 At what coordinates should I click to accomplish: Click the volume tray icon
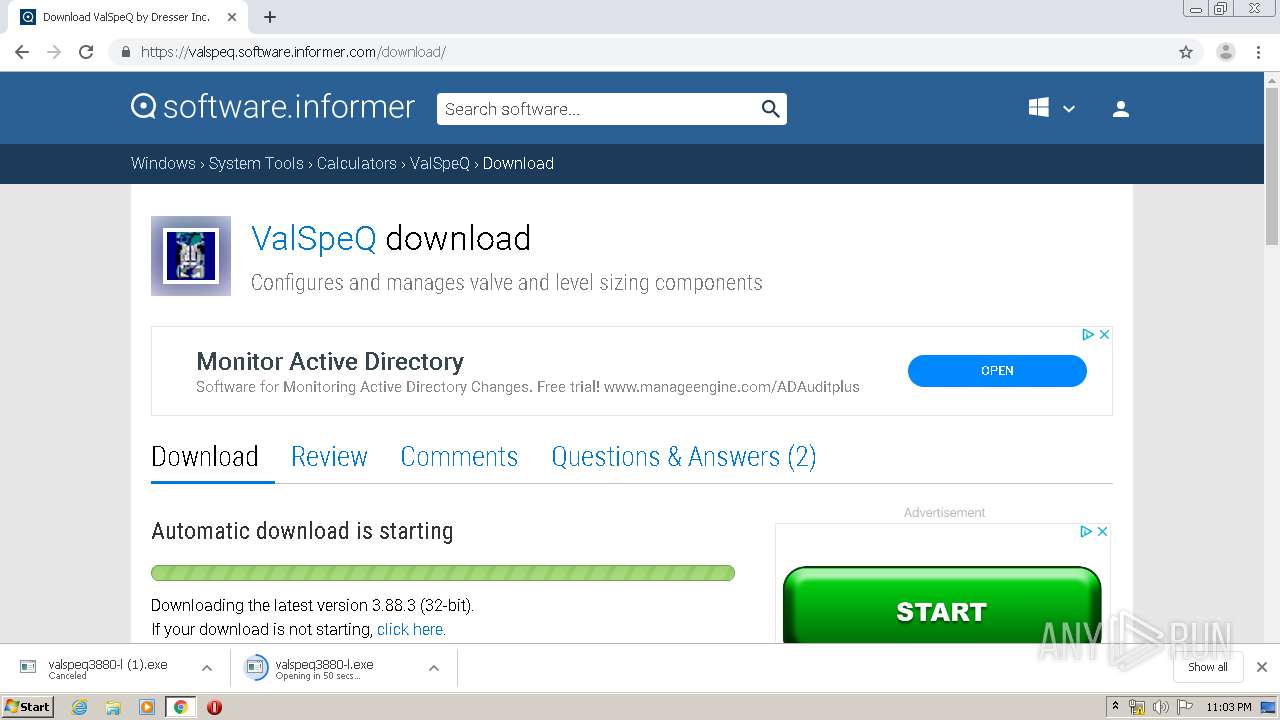point(1160,707)
